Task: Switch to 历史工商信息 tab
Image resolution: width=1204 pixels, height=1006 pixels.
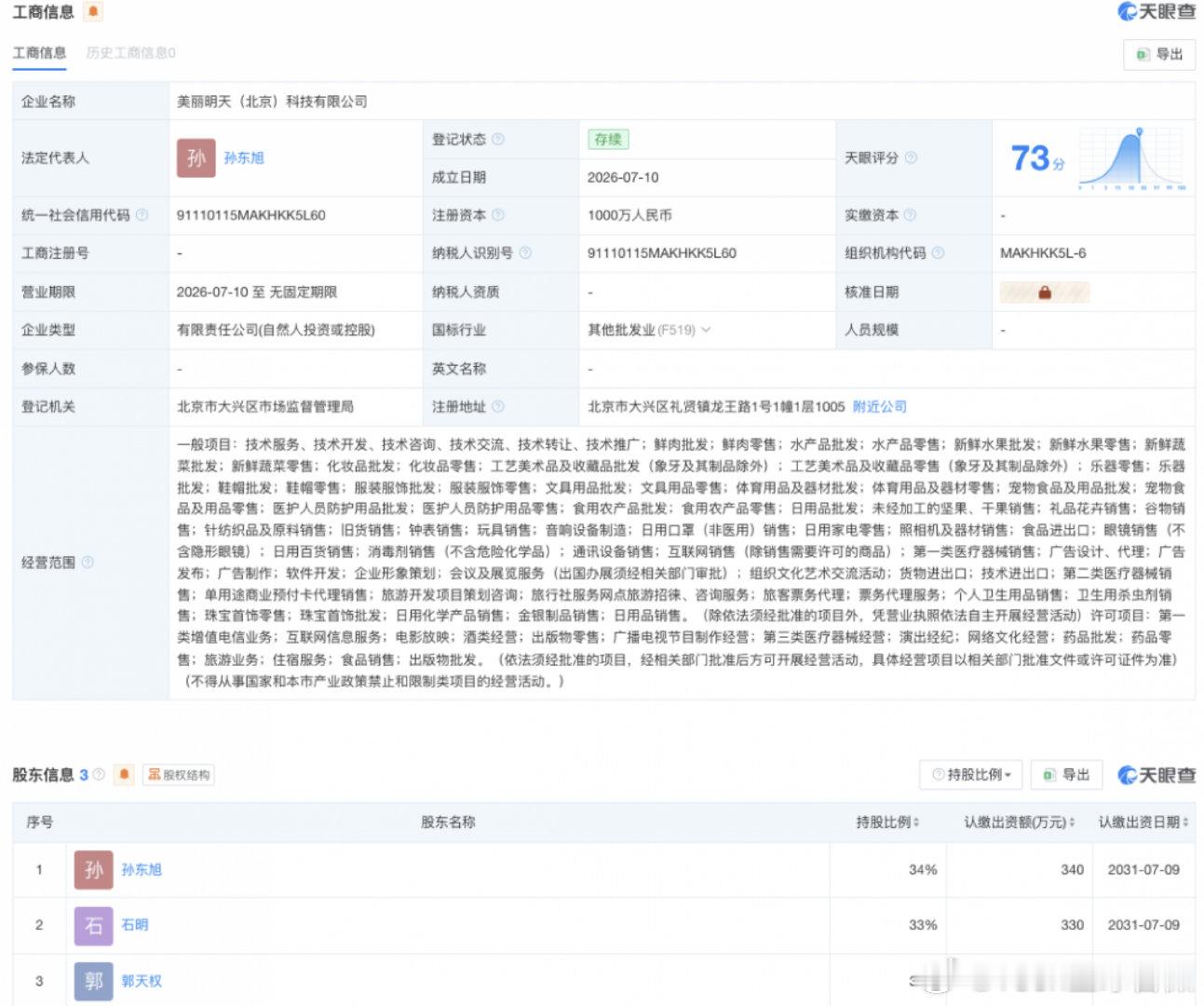Action: [130, 53]
